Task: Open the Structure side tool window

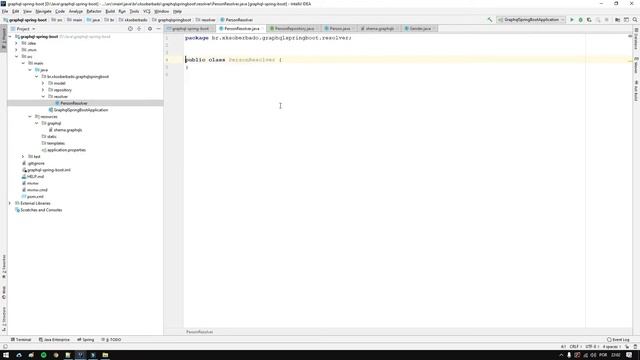Action: [4, 319]
